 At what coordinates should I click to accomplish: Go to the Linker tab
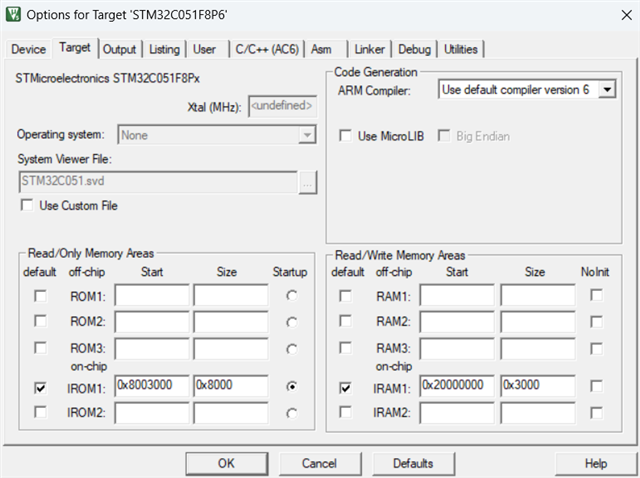(x=369, y=49)
